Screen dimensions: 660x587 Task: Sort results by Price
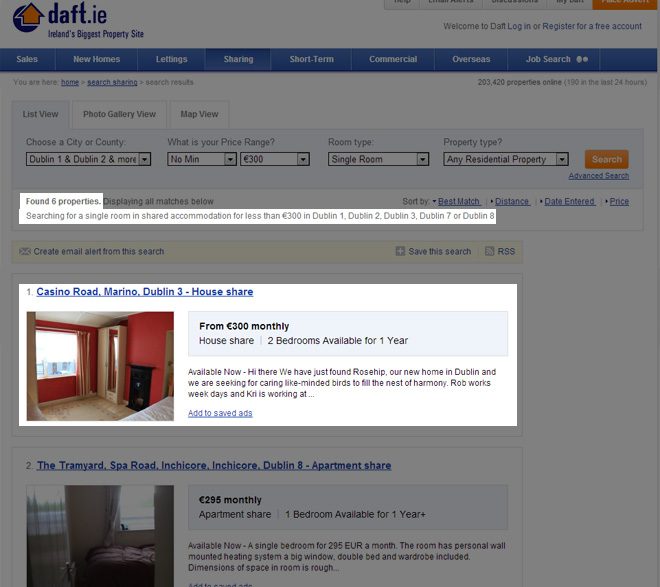pos(619,202)
